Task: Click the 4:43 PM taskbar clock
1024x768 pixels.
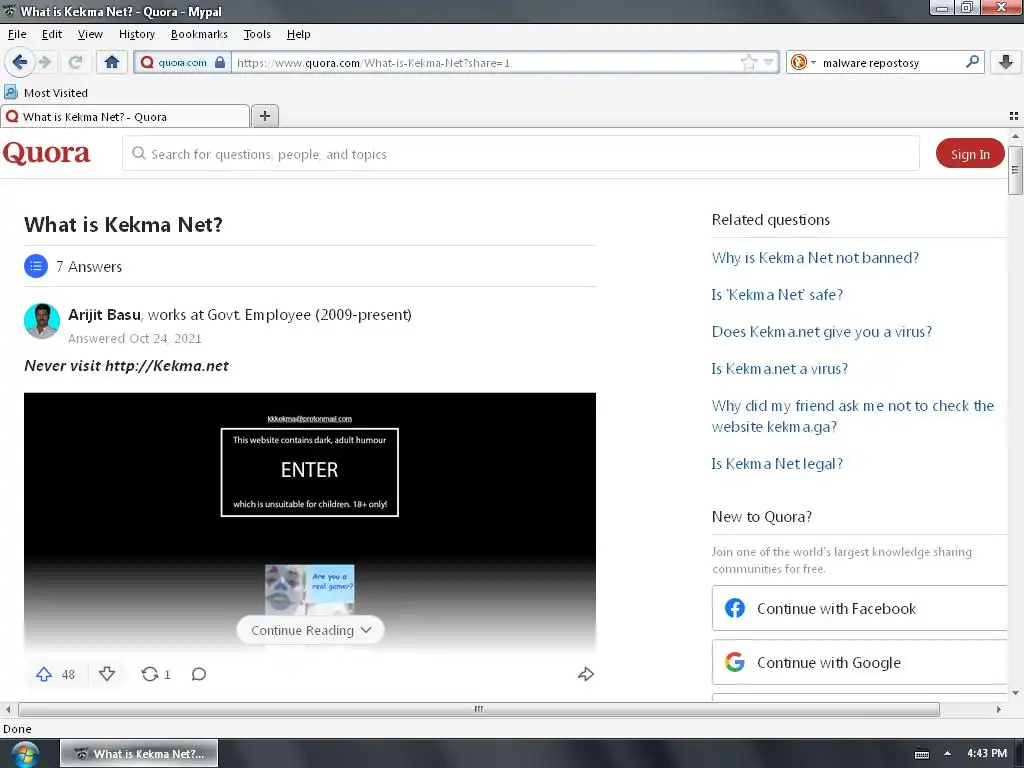Action: [x=987, y=753]
